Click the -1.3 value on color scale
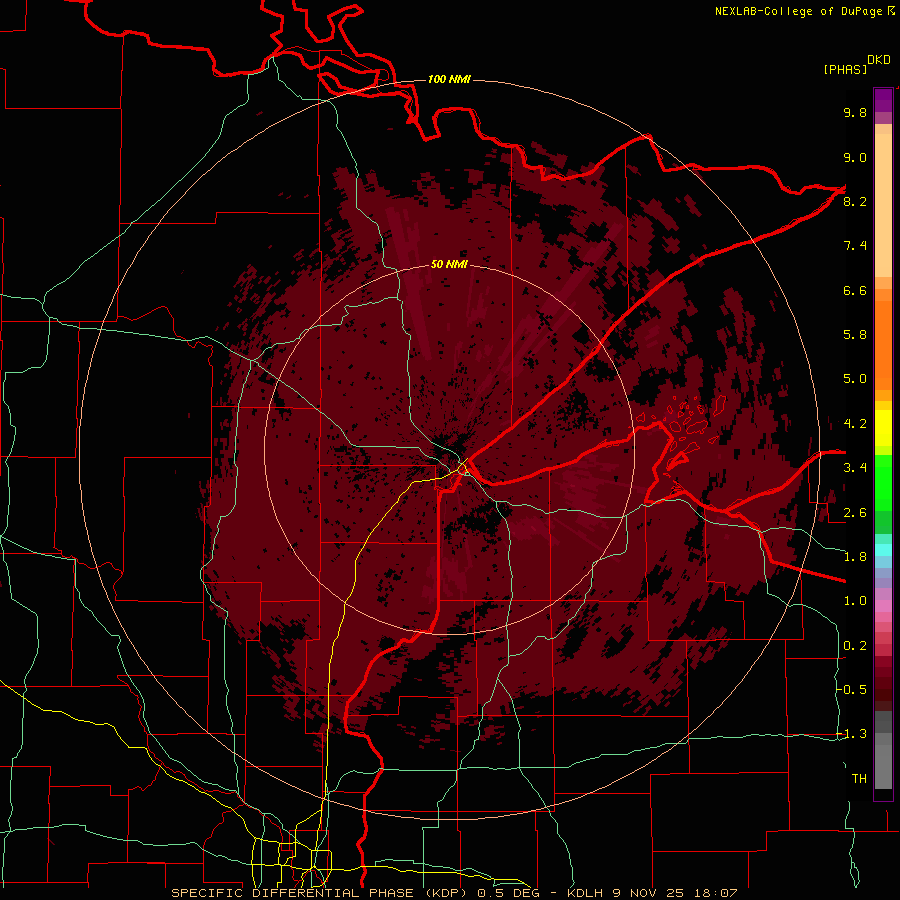900x900 pixels. click(x=852, y=734)
